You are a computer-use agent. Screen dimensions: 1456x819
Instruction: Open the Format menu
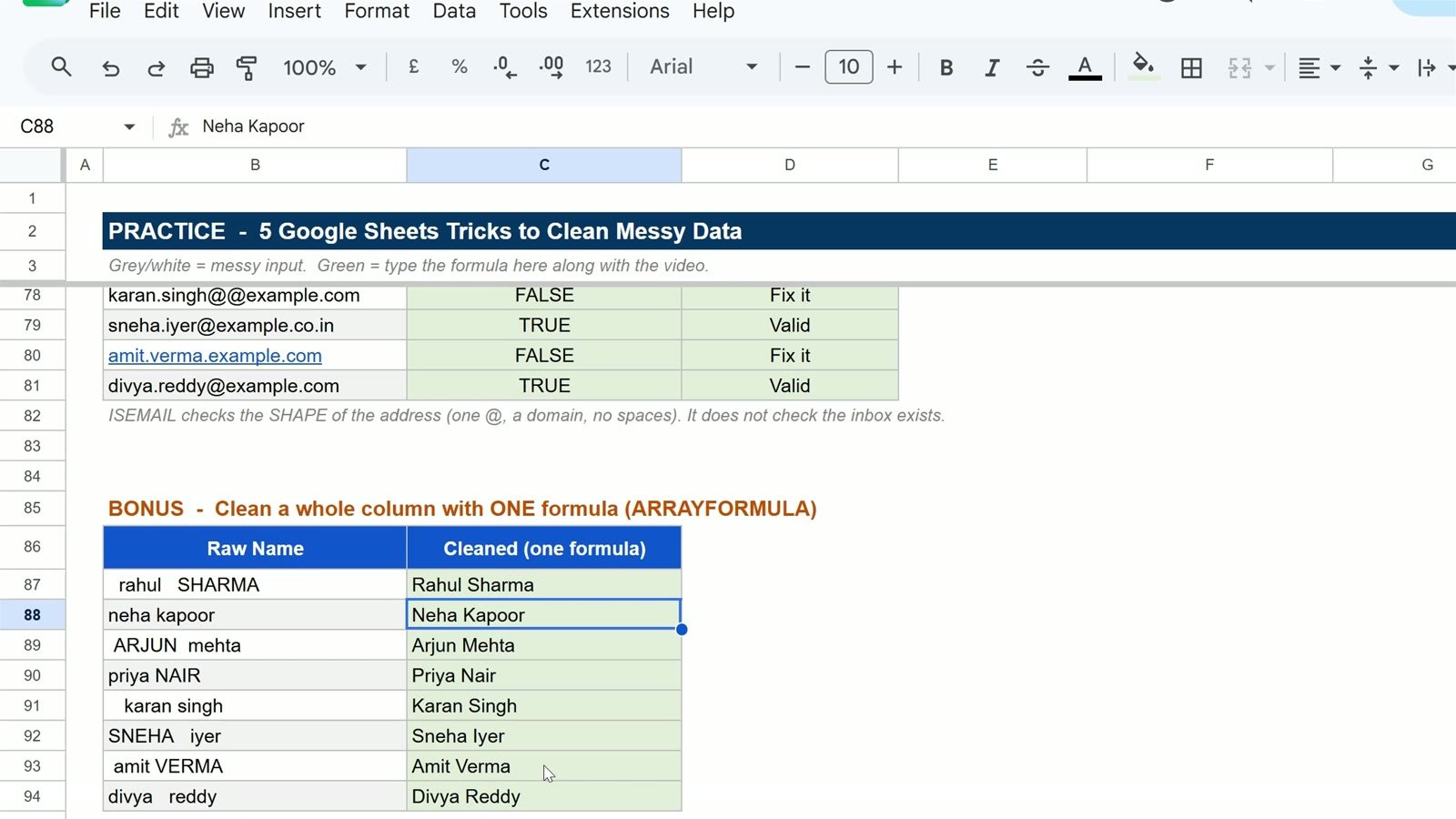click(x=377, y=11)
